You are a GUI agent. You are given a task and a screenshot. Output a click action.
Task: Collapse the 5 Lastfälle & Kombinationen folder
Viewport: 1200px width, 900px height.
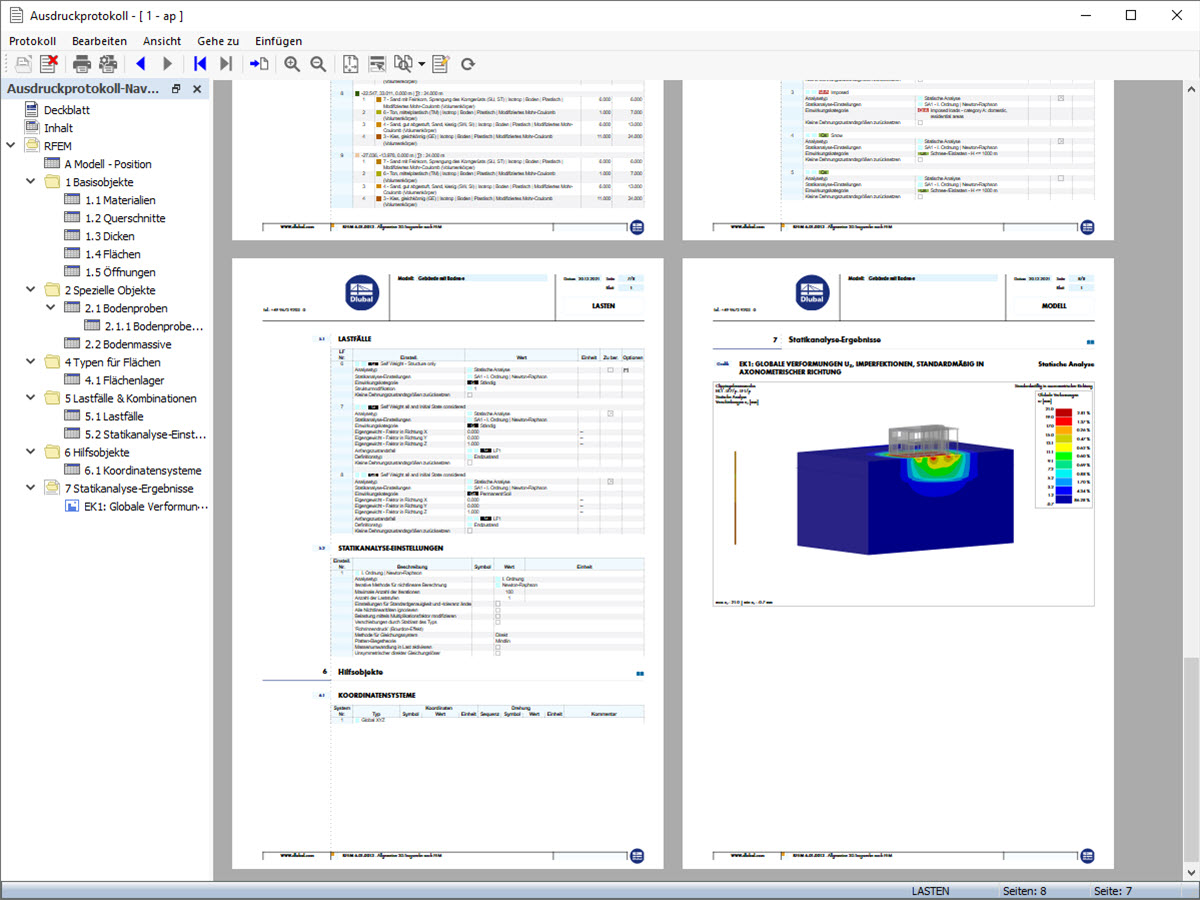tap(32, 398)
